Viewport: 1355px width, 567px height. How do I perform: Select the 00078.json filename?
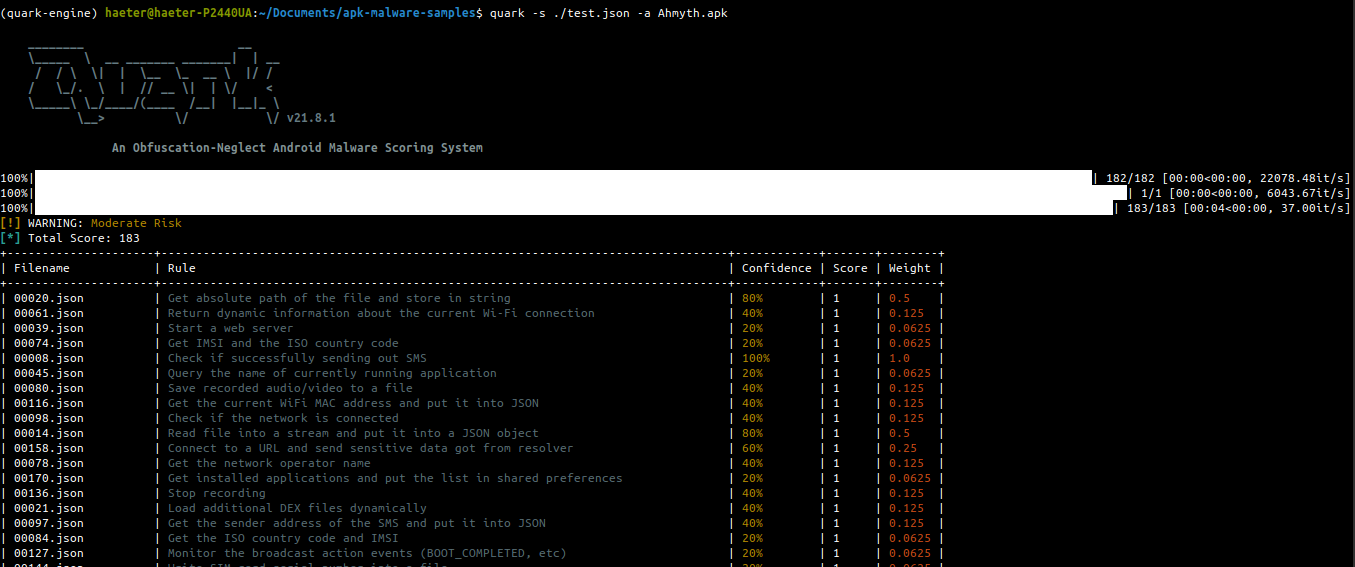coord(49,463)
